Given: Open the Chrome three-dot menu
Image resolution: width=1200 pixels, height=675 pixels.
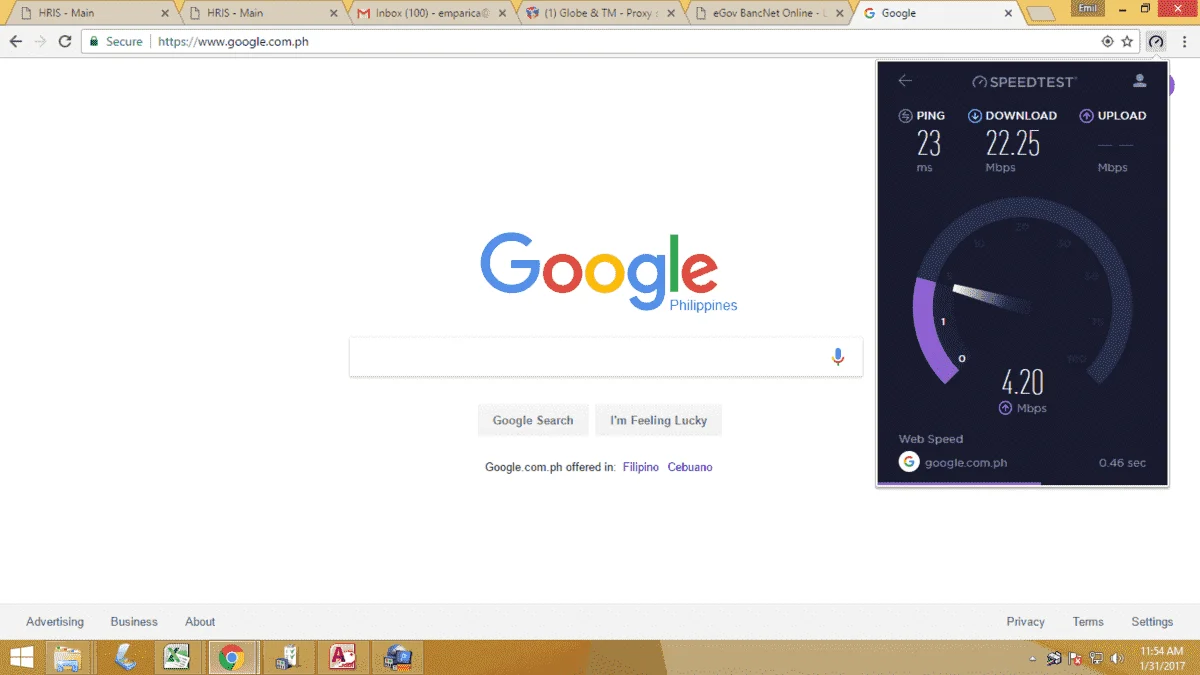Looking at the screenshot, I should pyautogui.click(x=1185, y=42).
